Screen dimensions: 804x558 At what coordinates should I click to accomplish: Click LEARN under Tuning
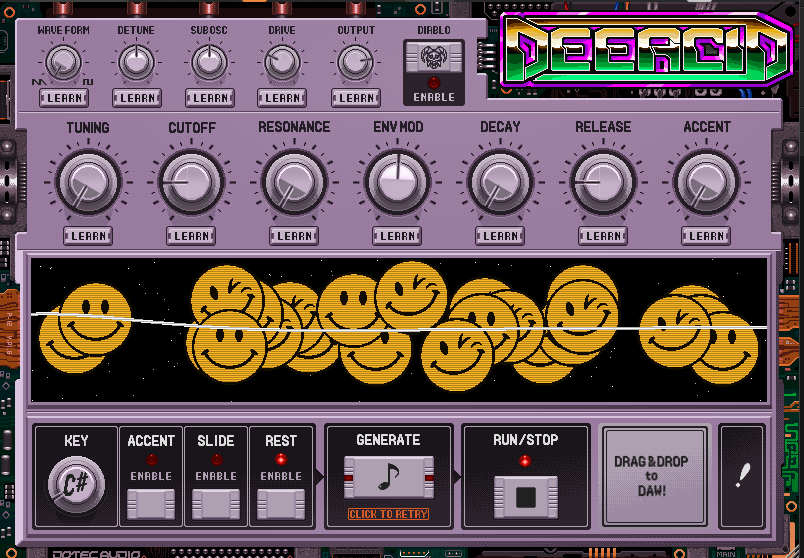pos(88,236)
